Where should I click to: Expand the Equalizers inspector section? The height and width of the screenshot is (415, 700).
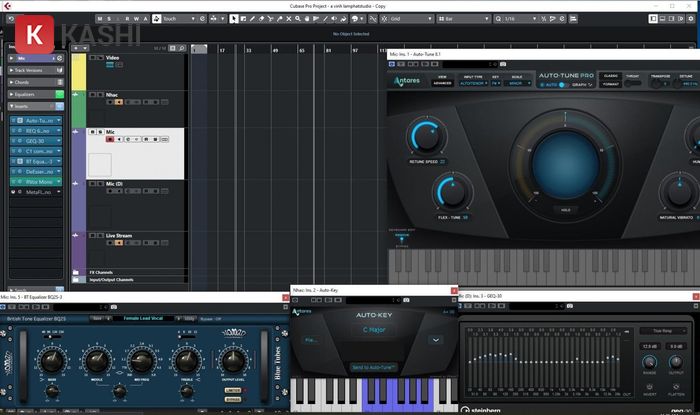36,95
